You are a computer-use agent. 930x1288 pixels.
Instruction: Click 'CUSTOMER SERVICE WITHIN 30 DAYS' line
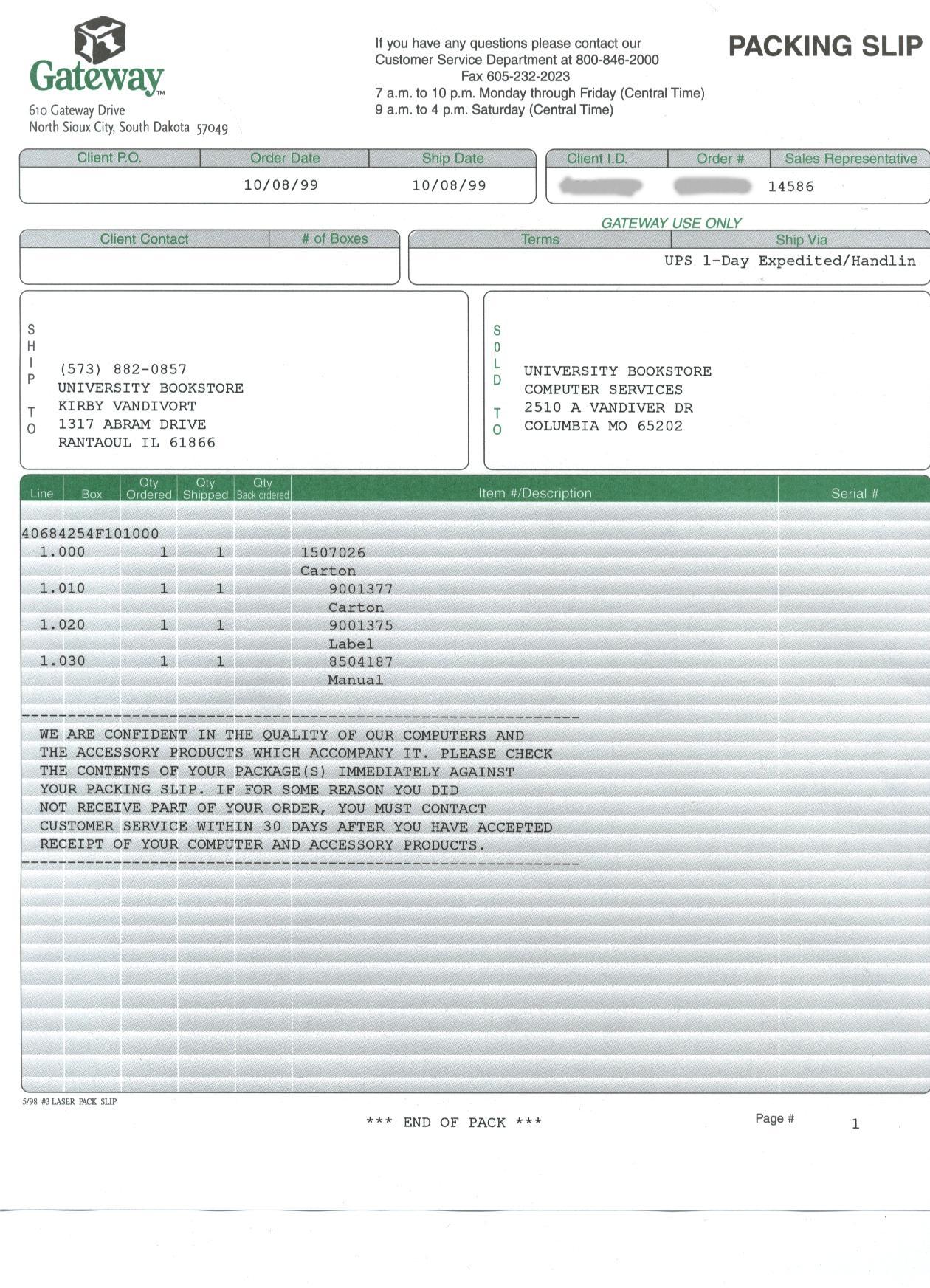296,827
